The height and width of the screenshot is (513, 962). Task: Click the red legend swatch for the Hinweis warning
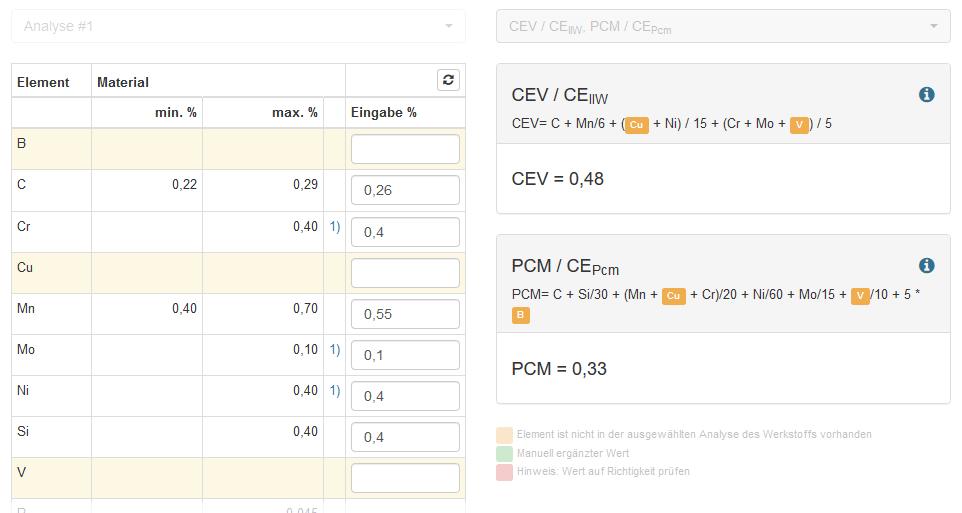pyautogui.click(x=504, y=471)
